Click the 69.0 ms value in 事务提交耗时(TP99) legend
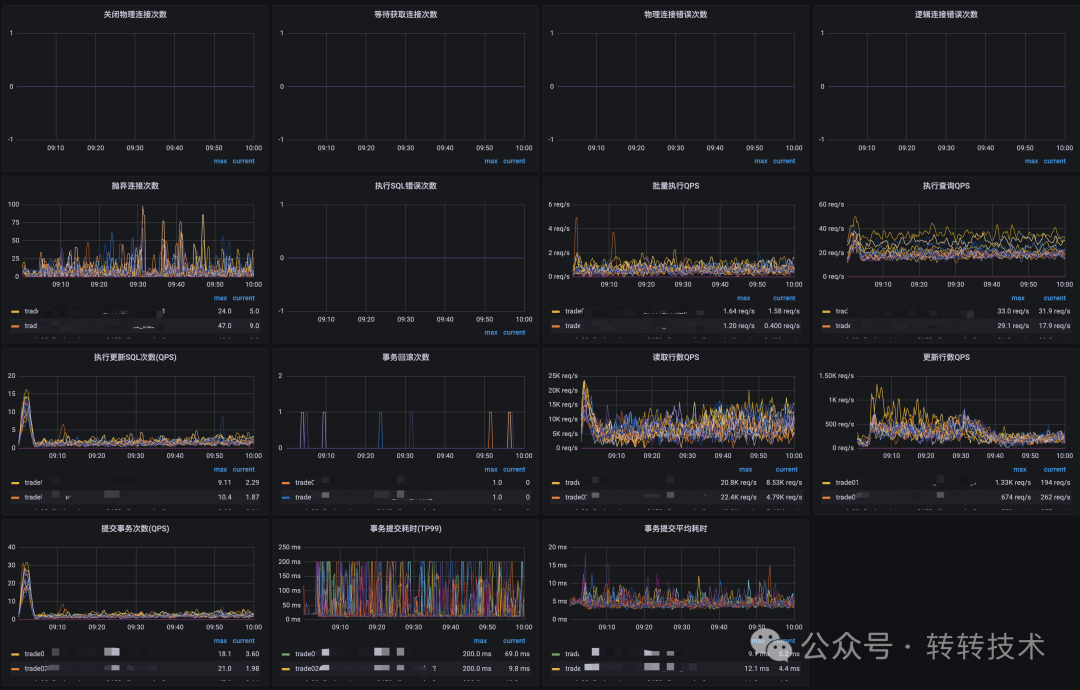This screenshot has height=690, width=1080. tap(517, 654)
